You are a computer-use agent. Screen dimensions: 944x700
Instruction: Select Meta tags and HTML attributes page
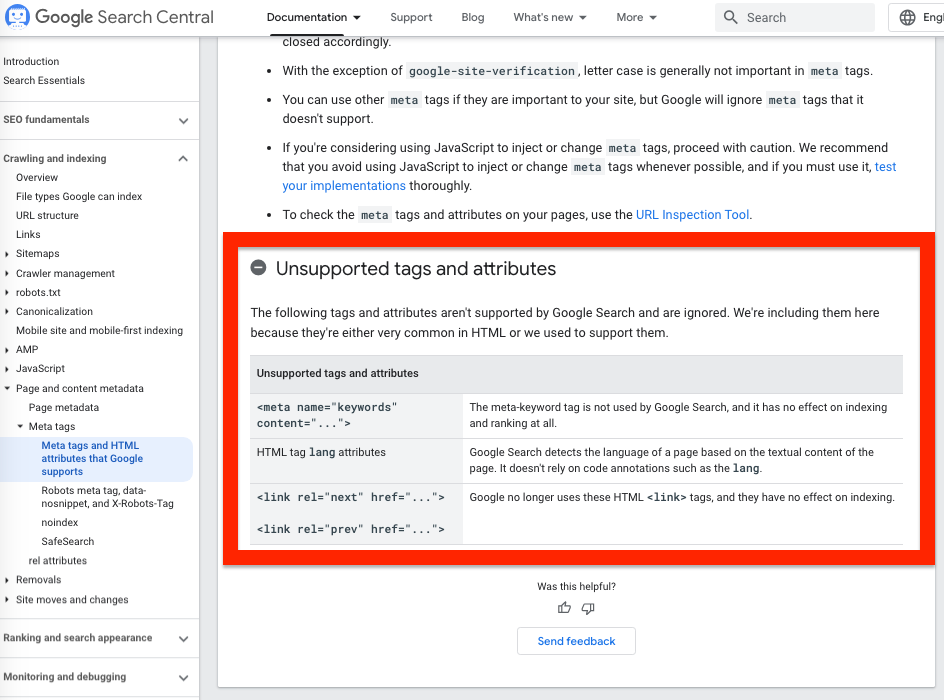coord(92,459)
